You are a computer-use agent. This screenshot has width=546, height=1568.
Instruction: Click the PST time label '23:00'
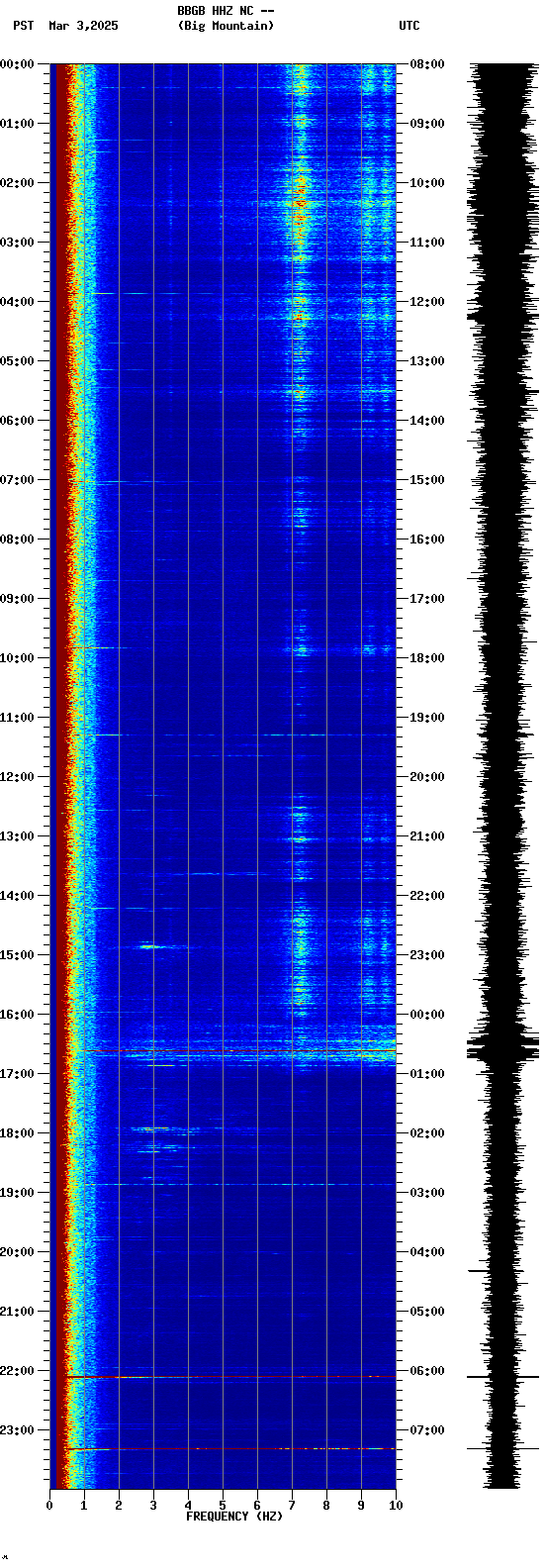click(17, 1430)
